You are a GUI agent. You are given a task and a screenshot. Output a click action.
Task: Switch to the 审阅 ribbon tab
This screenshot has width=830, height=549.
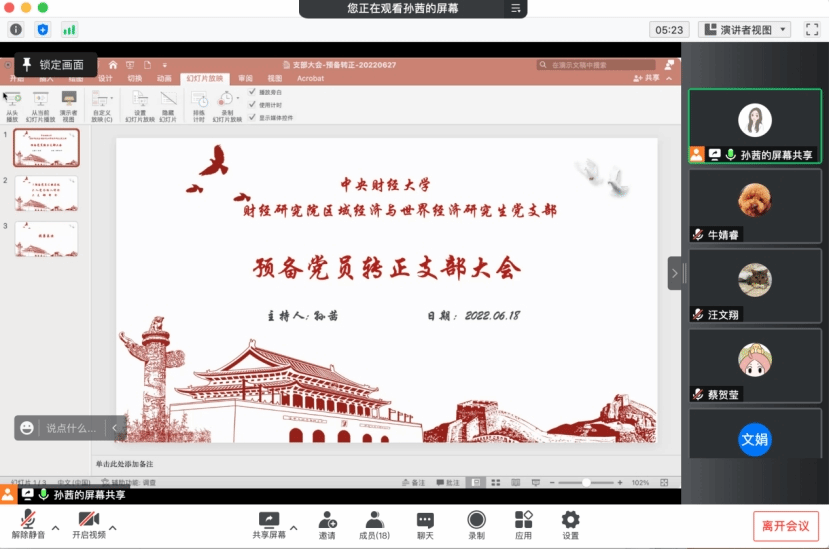click(x=246, y=78)
